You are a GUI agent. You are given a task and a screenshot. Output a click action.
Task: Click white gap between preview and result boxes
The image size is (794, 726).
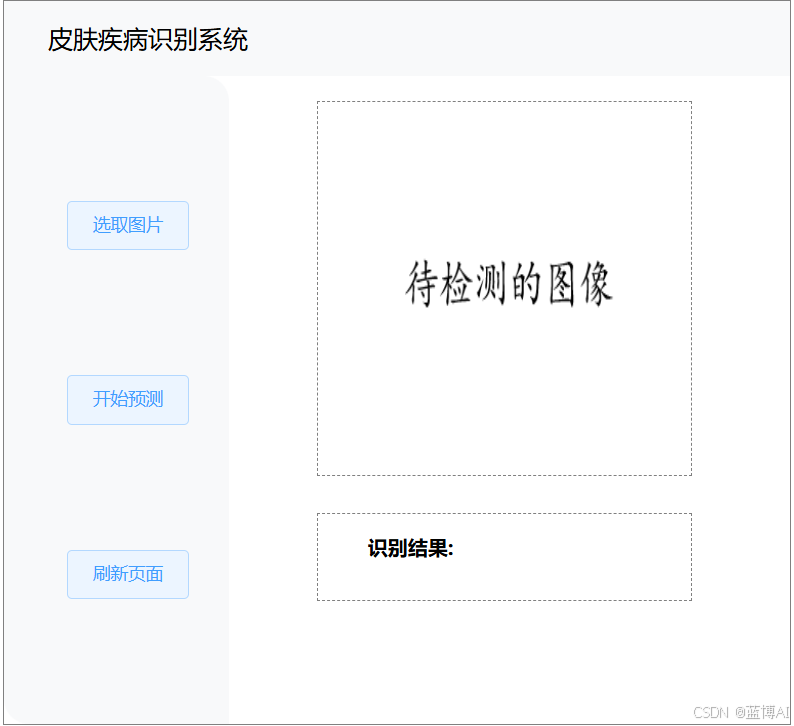coord(504,494)
